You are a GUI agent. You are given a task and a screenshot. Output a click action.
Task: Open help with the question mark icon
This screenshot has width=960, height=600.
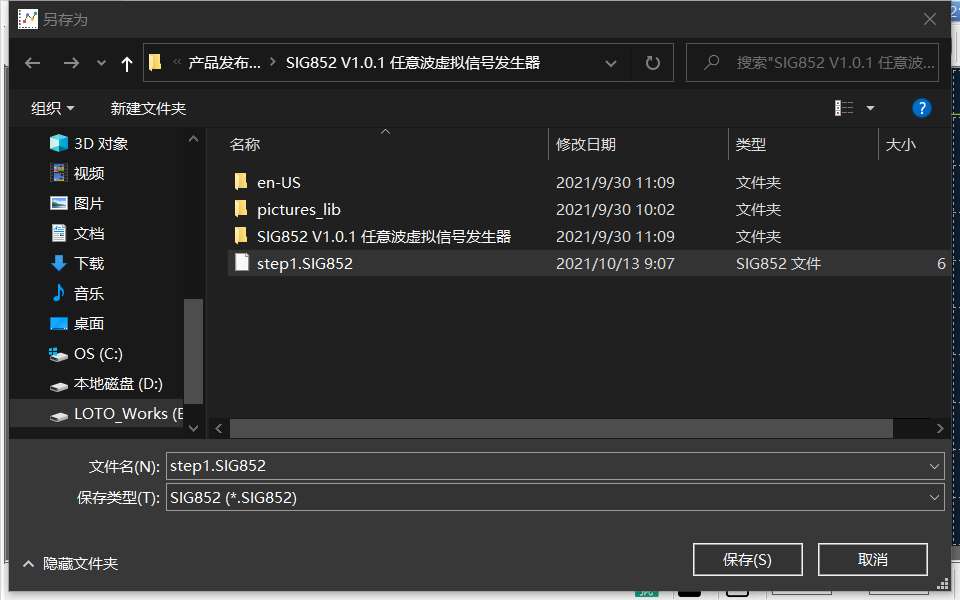tap(921, 108)
